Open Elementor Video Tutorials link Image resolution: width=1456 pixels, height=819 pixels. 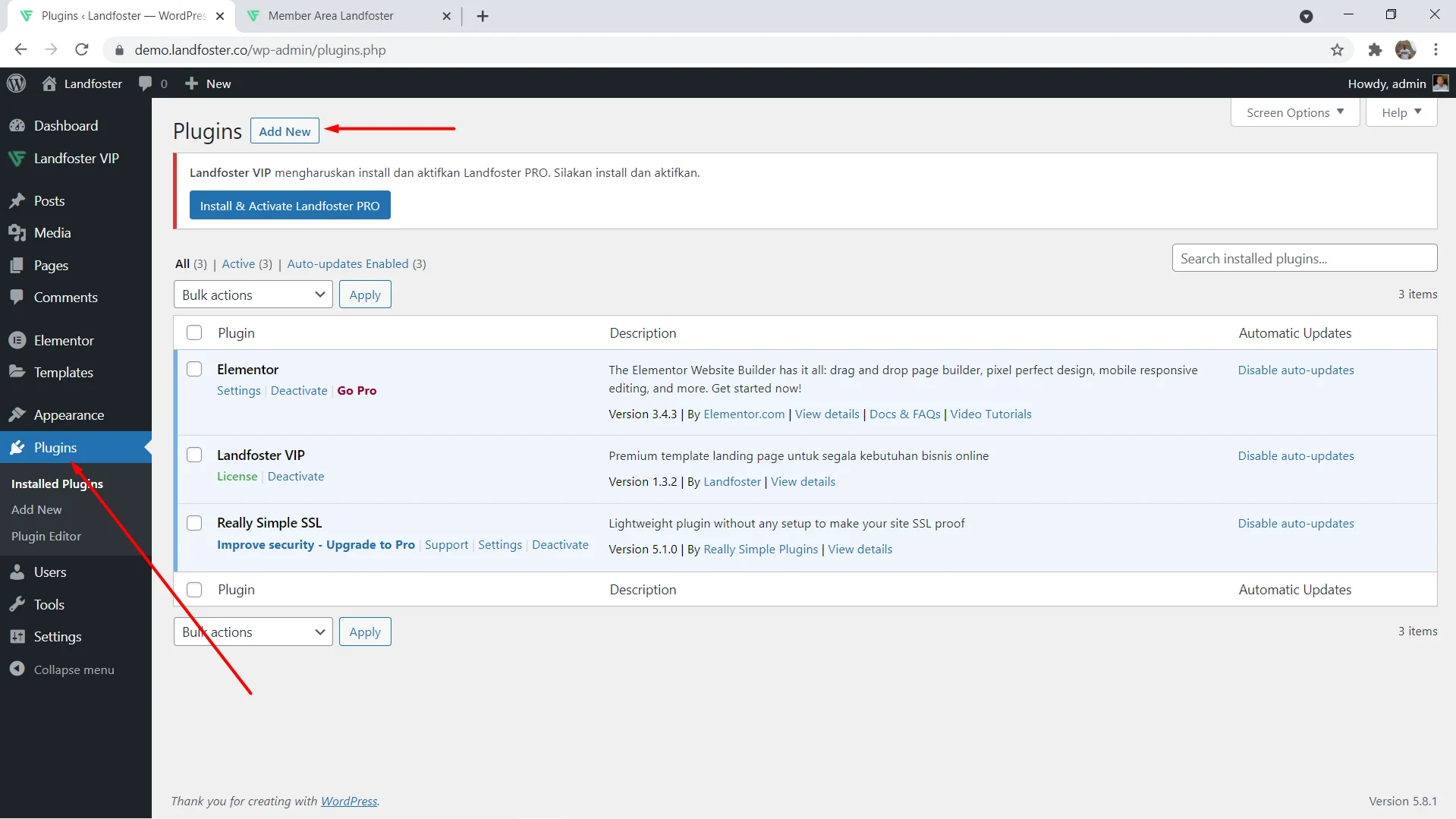[991, 414]
